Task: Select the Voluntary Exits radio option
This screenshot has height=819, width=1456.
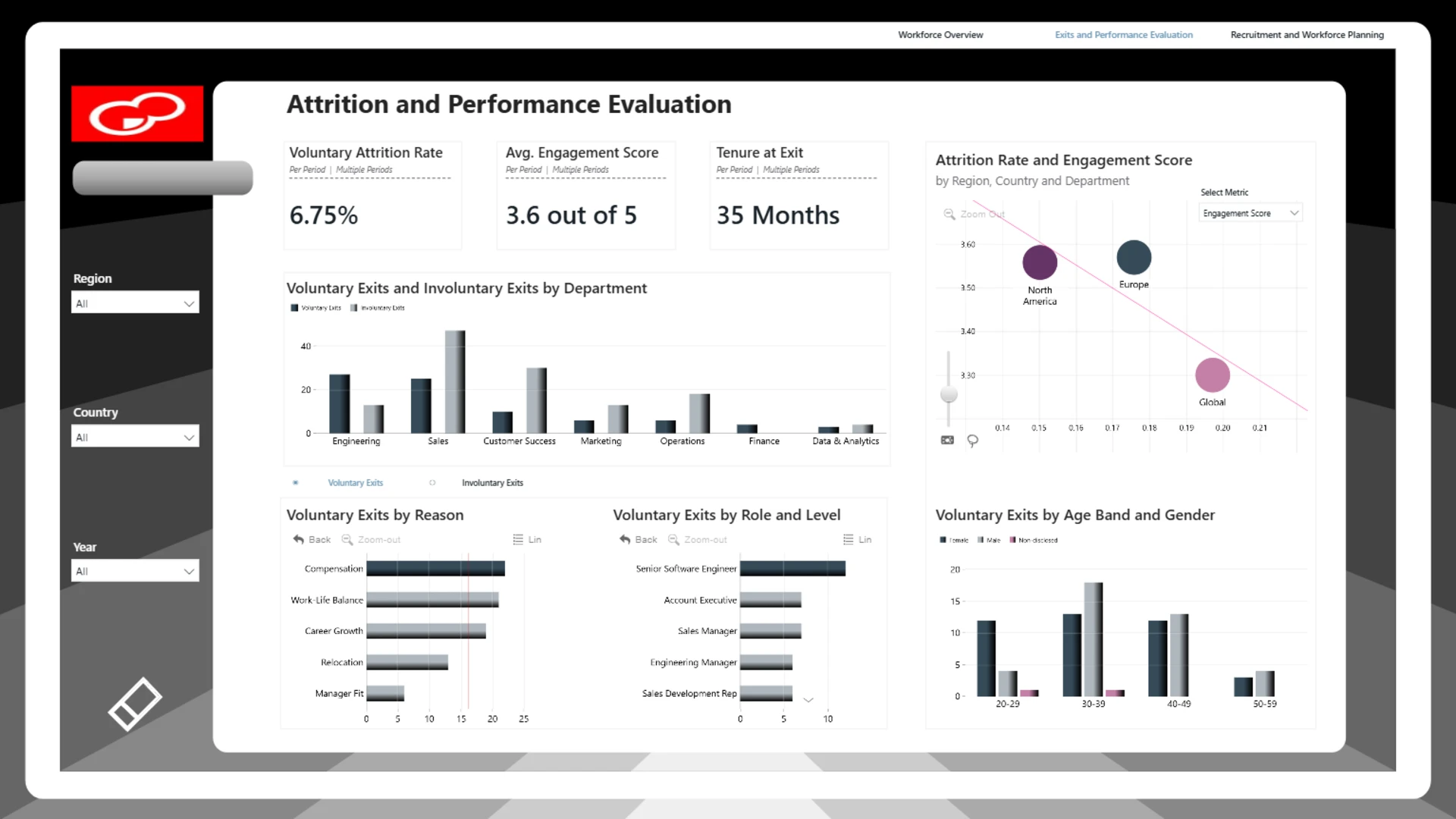Action: [x=295, y=482]
